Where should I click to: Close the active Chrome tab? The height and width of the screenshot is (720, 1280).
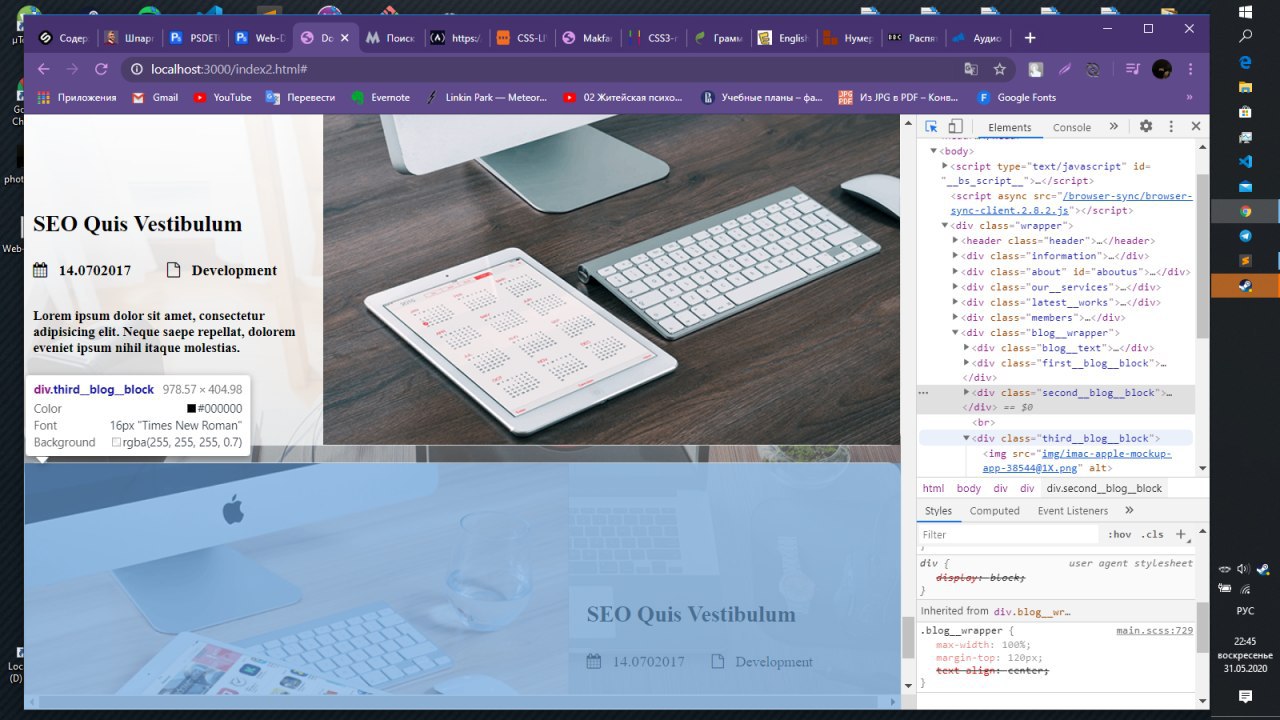(345, 38)
